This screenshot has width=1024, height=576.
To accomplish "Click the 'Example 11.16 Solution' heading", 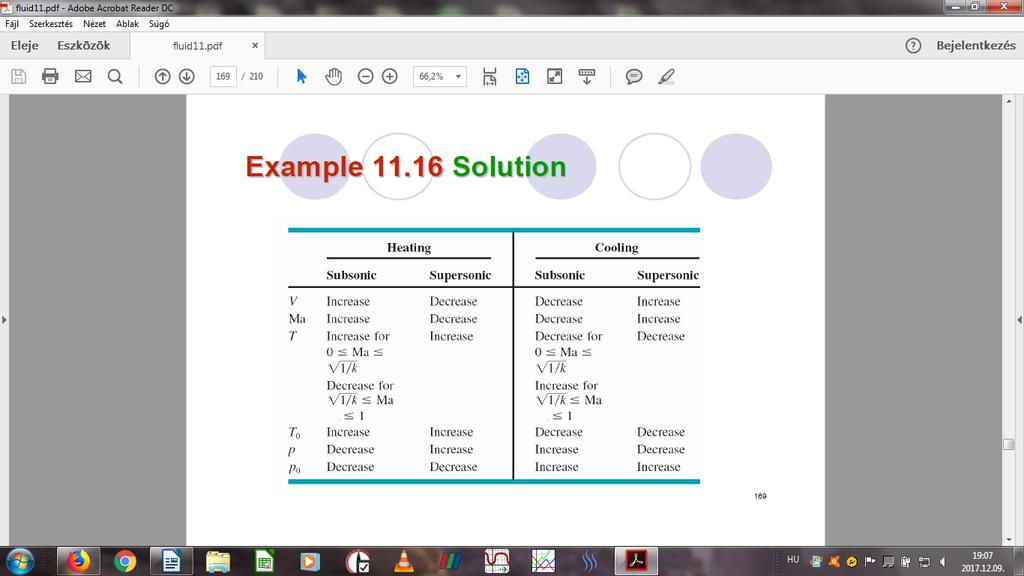I will (406, 167).
